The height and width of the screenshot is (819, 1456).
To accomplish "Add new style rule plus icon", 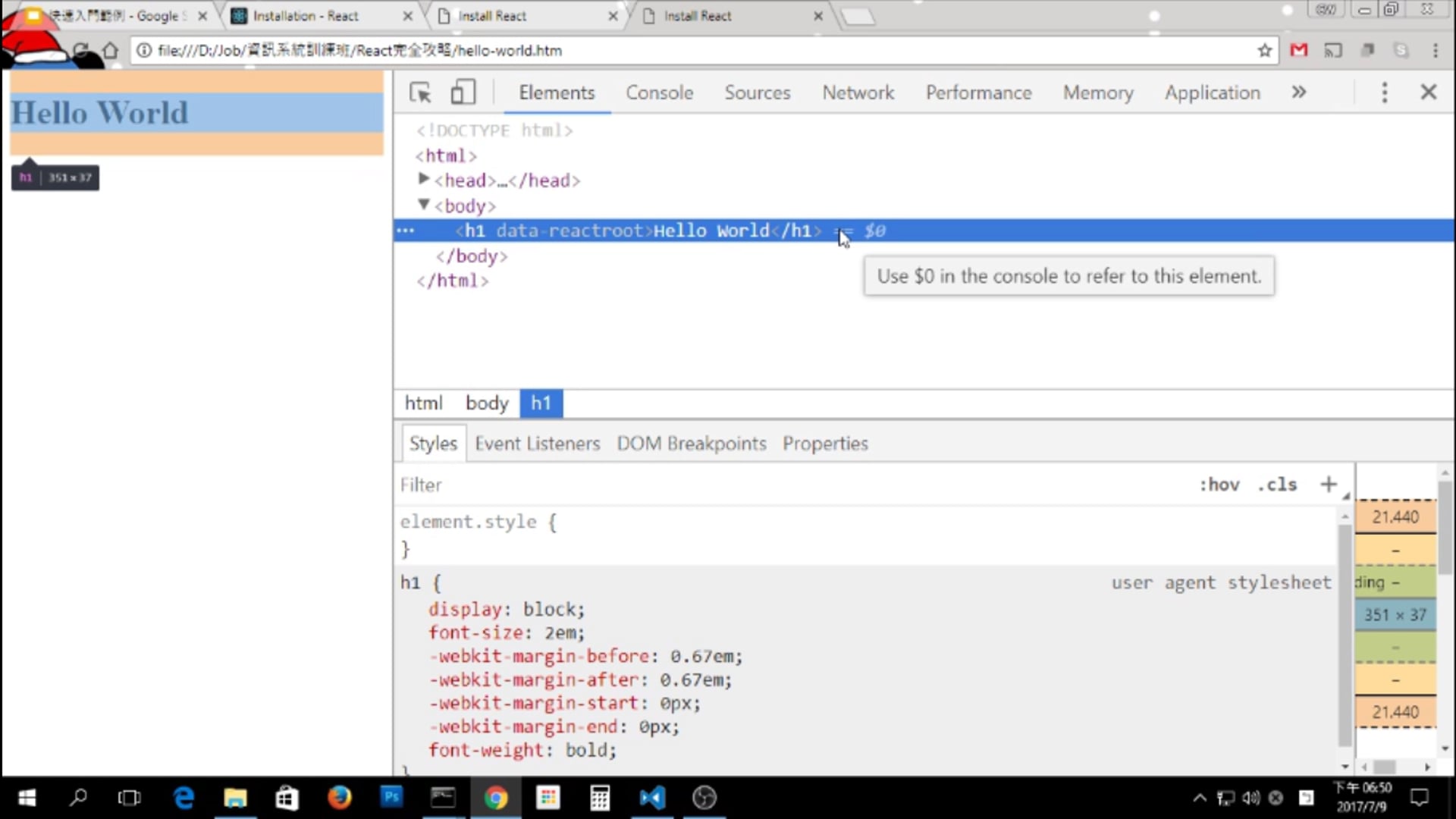I will [x=1328, y=485].
